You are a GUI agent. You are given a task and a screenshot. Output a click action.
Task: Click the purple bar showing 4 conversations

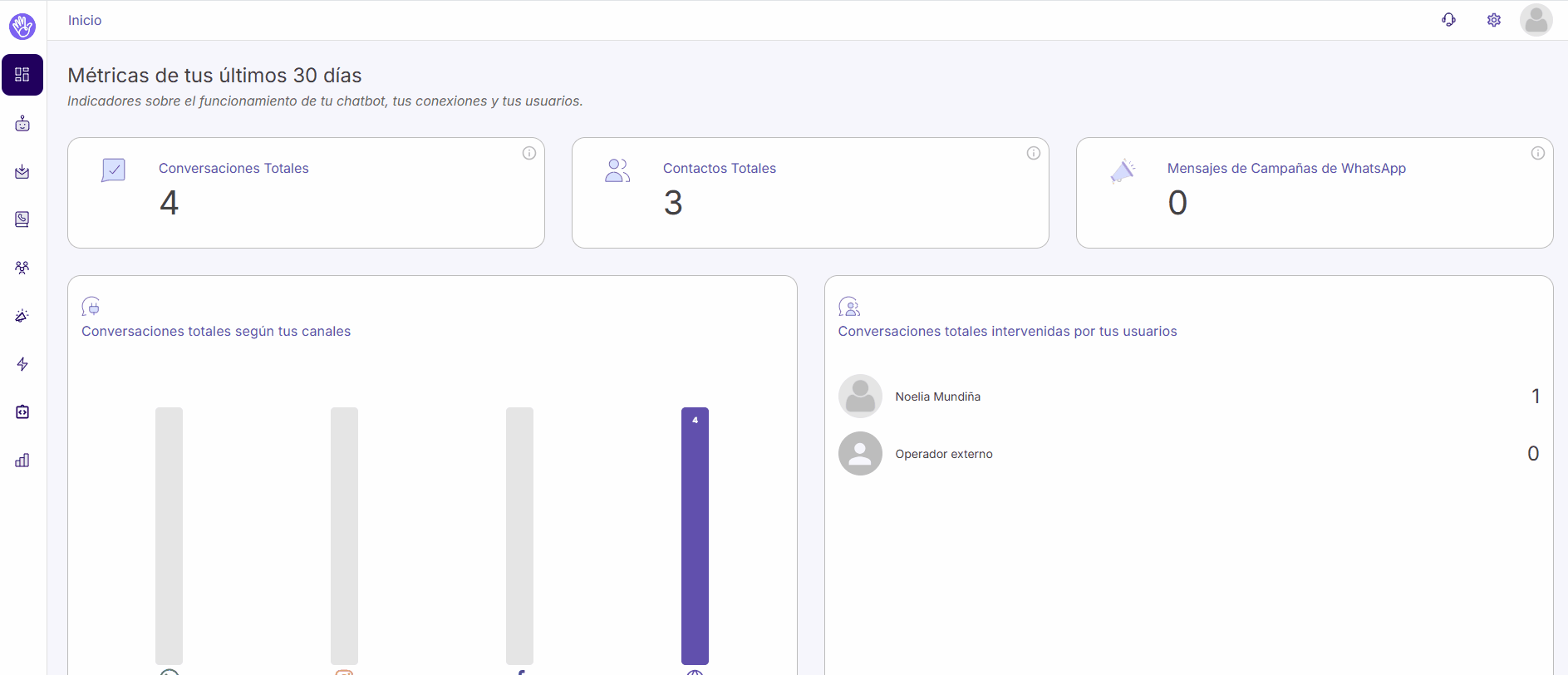pyautogui.click(x=695, y=535)
